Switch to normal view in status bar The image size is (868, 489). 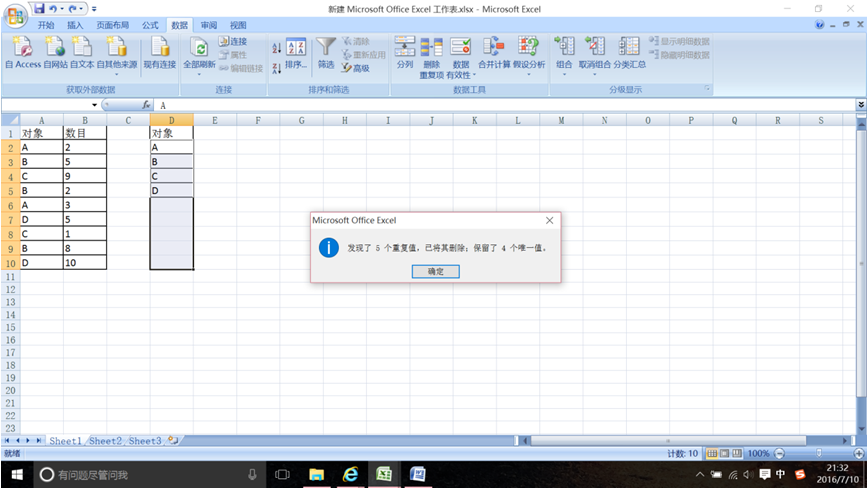pyautogui.click(x=712, y=454)
